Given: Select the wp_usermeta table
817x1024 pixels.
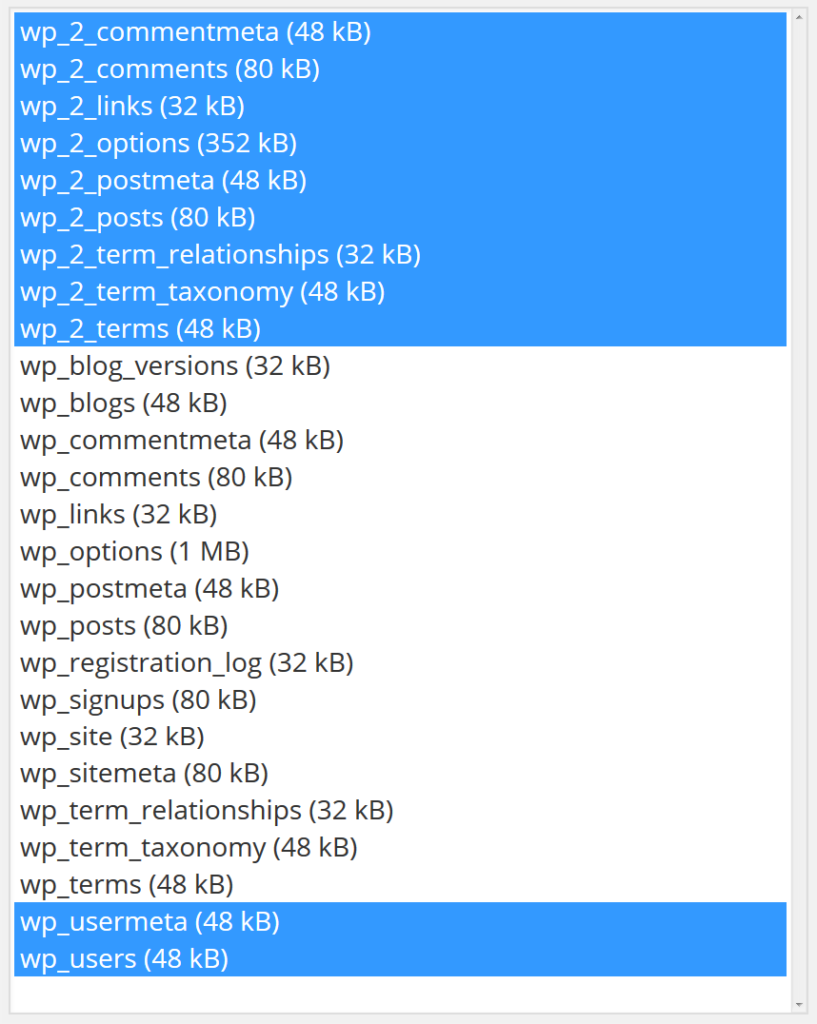Looking at the screenshot, I should (149, 922).
